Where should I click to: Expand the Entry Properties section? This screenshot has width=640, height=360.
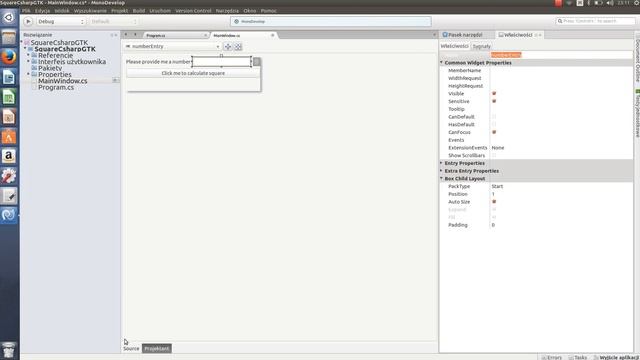(x=441, y=163)
